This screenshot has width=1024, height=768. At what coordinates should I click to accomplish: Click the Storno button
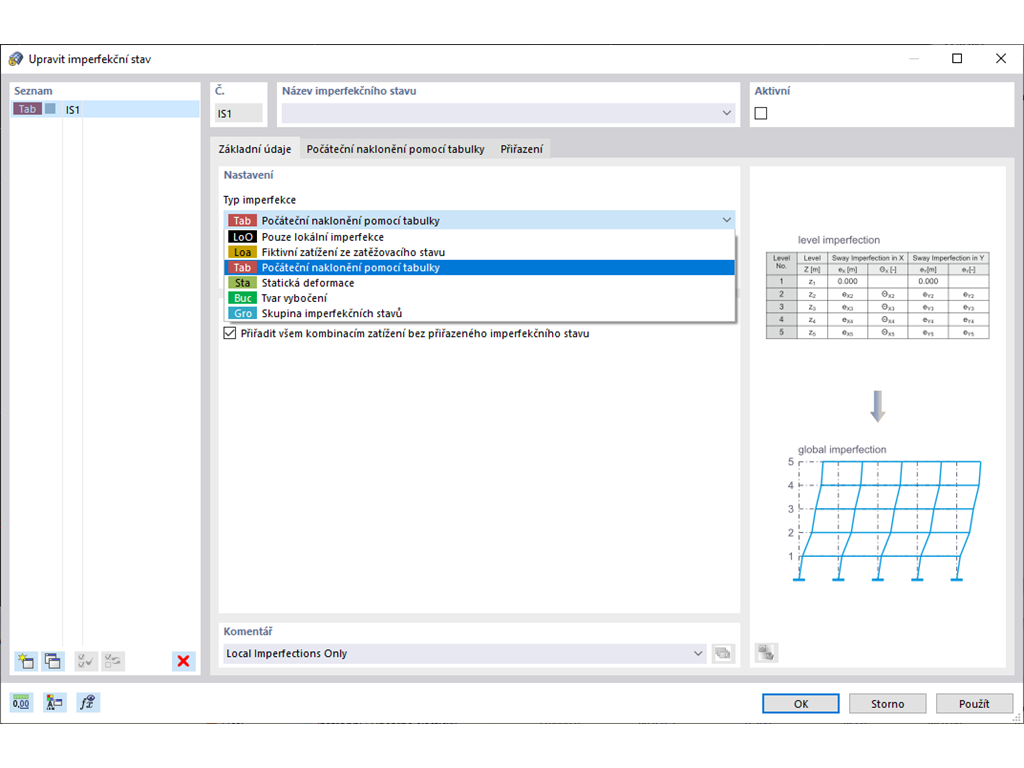tap(888, 703)
